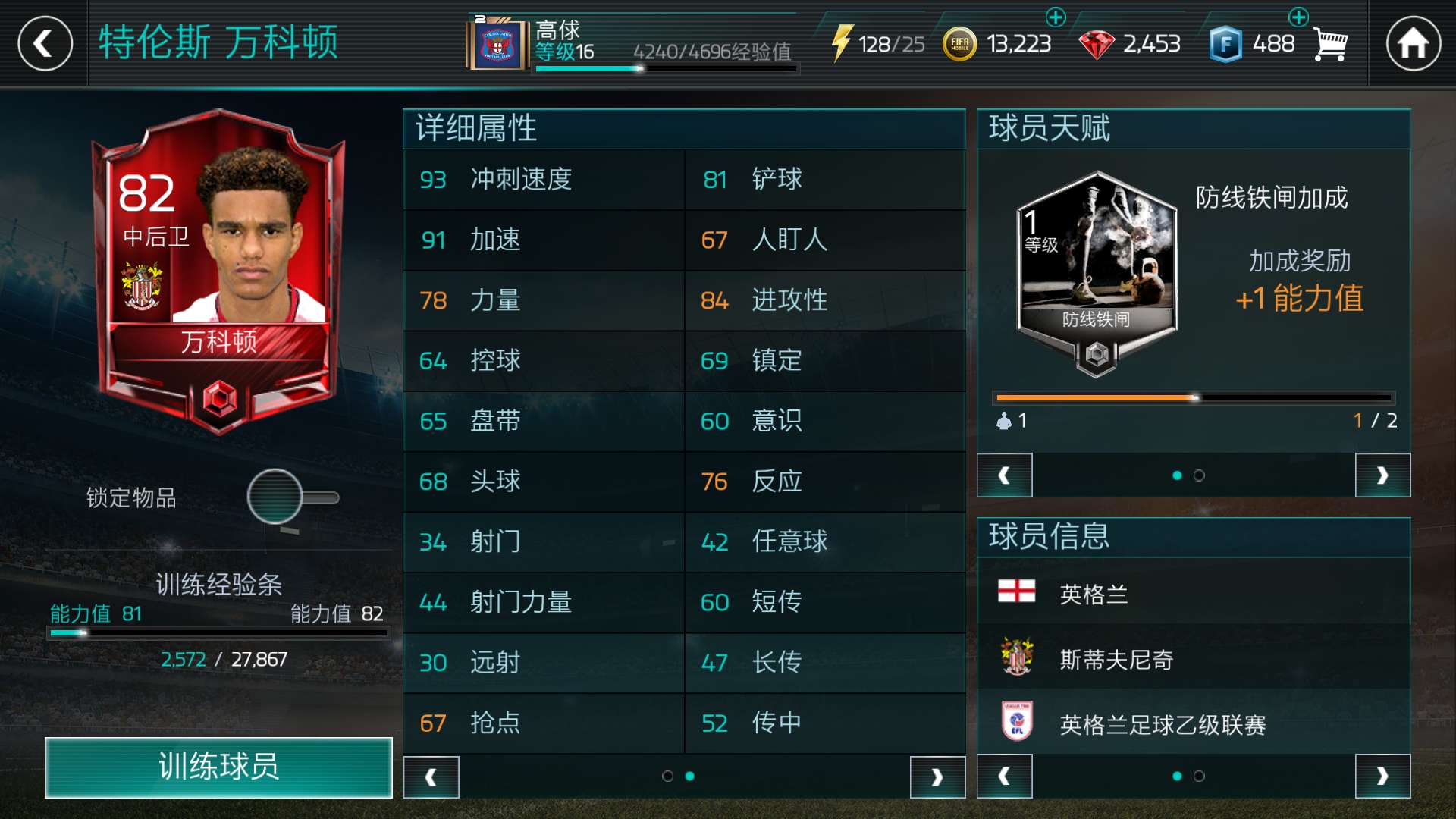This screenshot has width=1456, height=819.
Task: Click the 训练球员 button
Action: [218, 767]
